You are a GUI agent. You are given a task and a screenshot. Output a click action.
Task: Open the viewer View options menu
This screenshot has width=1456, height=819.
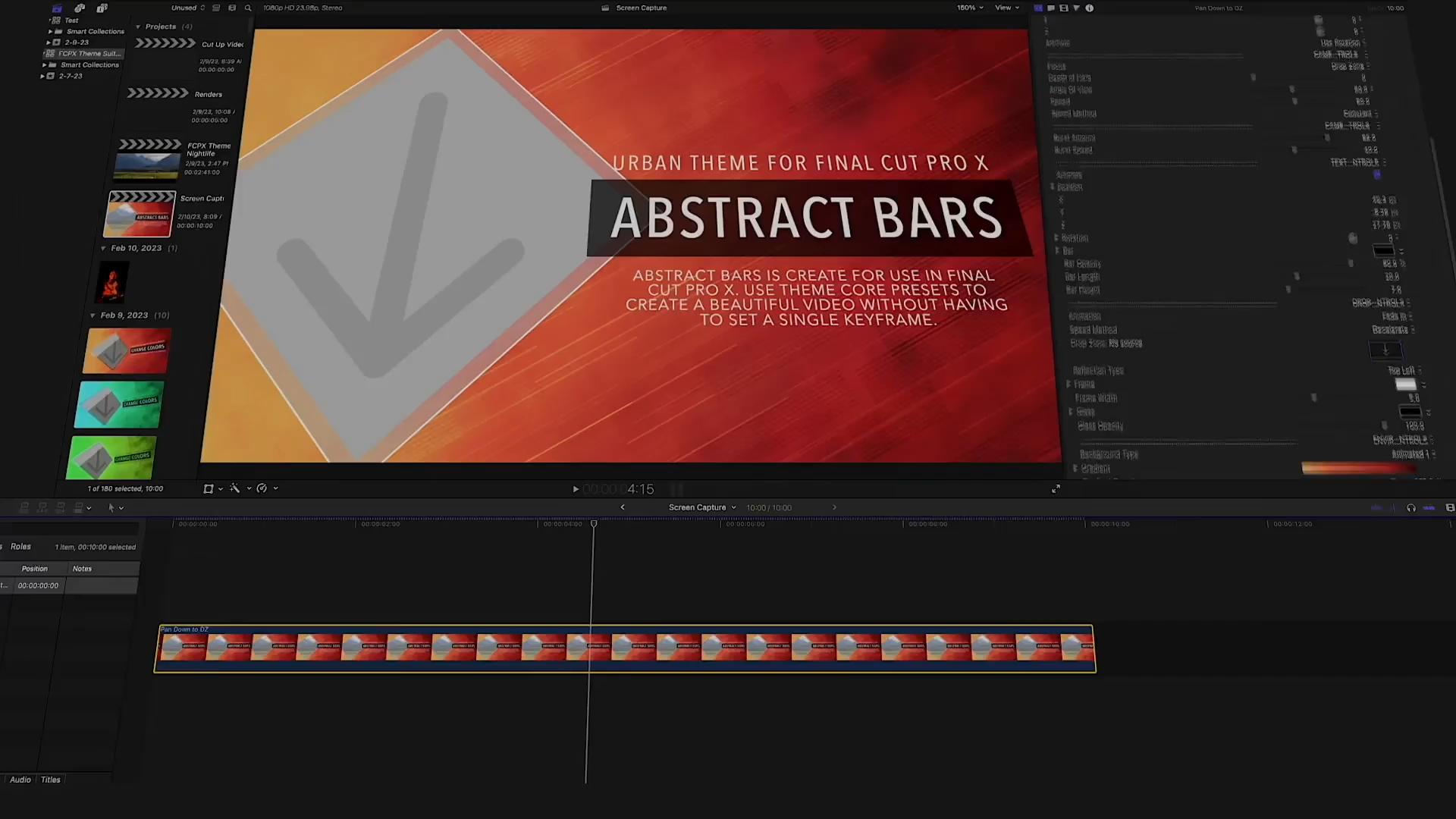[1007, 8]
